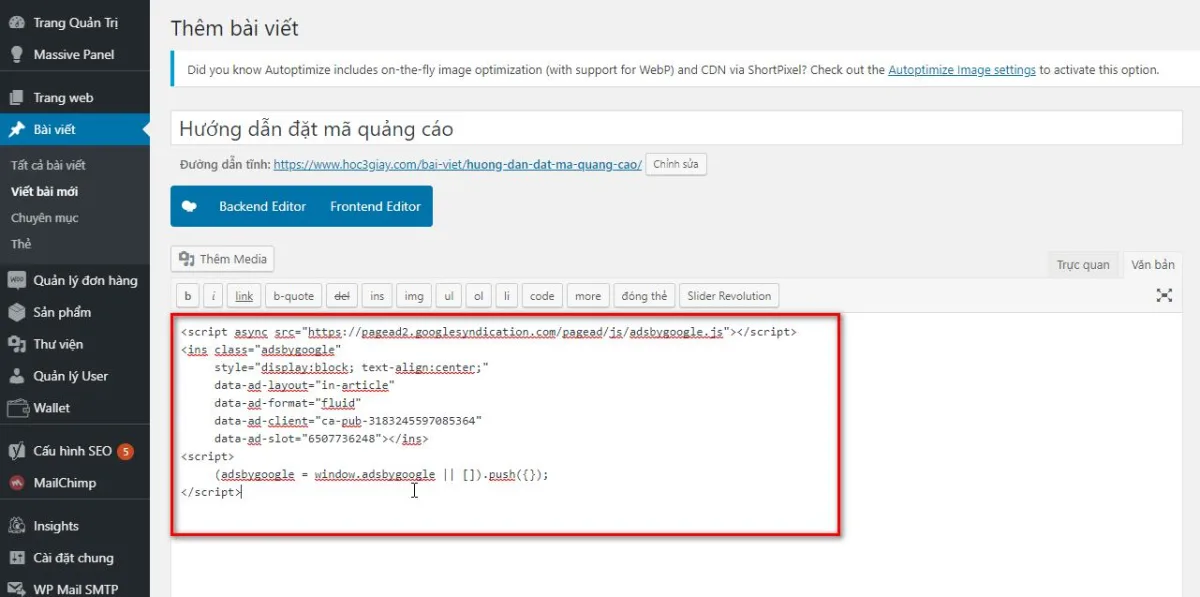Insert bold tag with b button
This screenshot has width=1200, height=597.
point(187,296)
